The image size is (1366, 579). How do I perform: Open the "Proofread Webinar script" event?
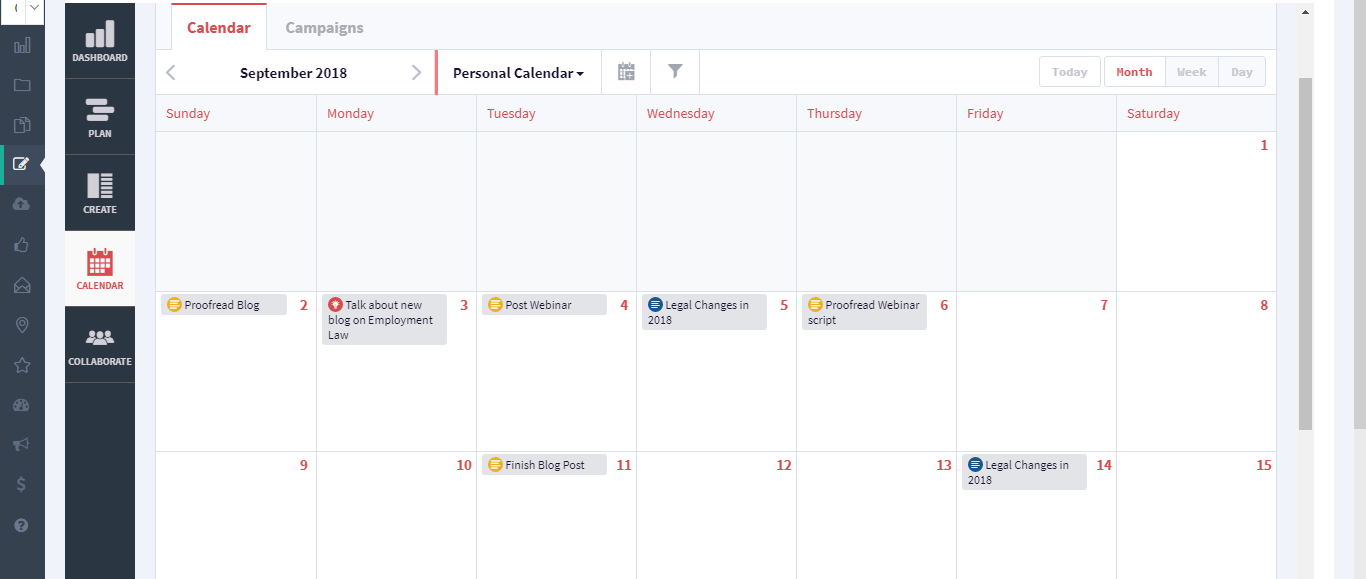point(864,312)
